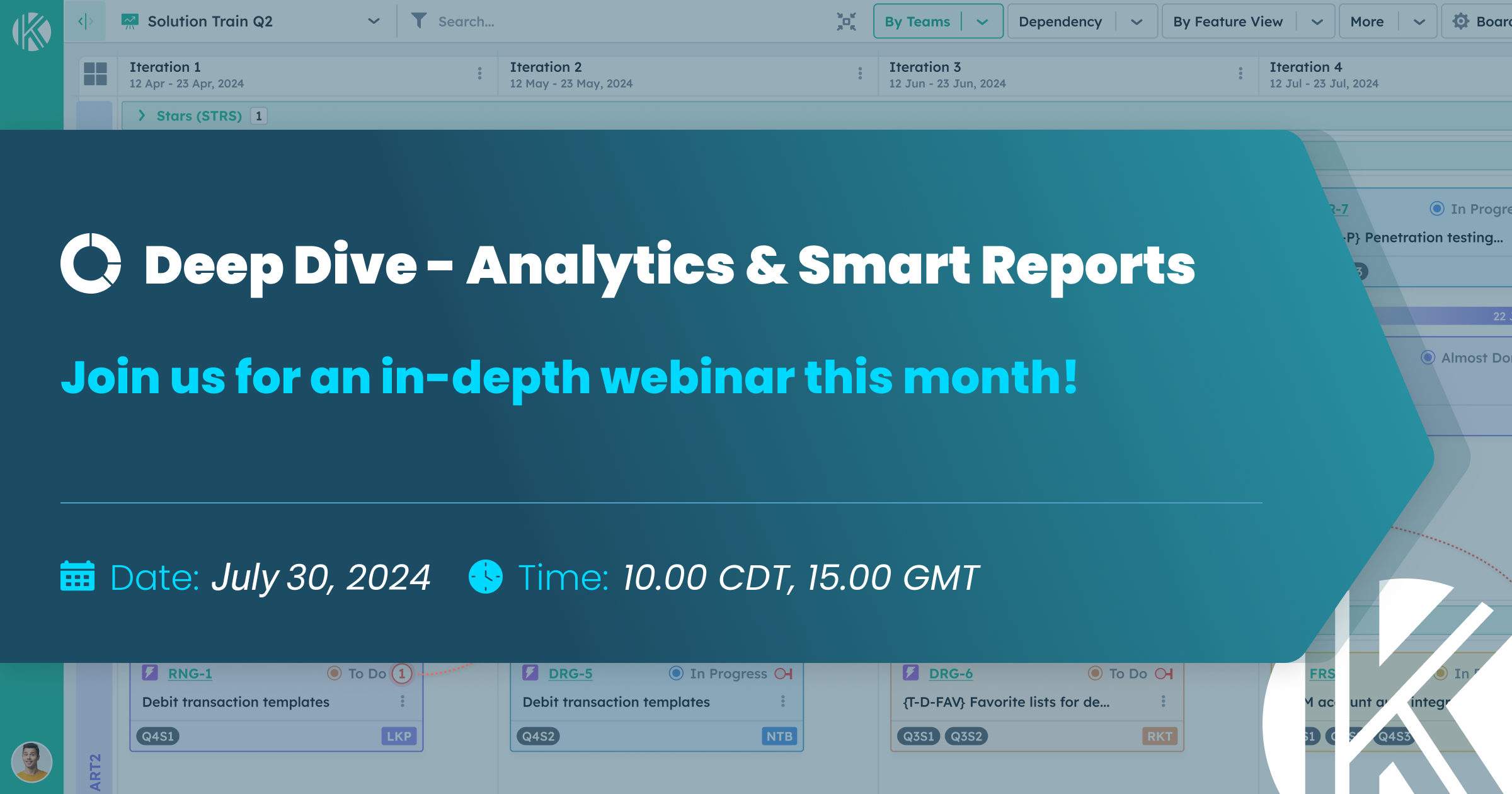Click the feature type icon on DRG-5 card

[x=530, y=672]
